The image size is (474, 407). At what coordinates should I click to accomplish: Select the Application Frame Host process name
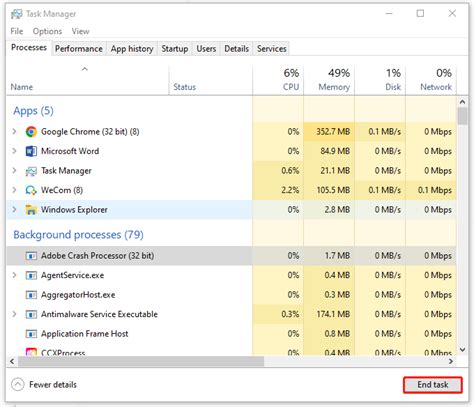tap(85, 334)
